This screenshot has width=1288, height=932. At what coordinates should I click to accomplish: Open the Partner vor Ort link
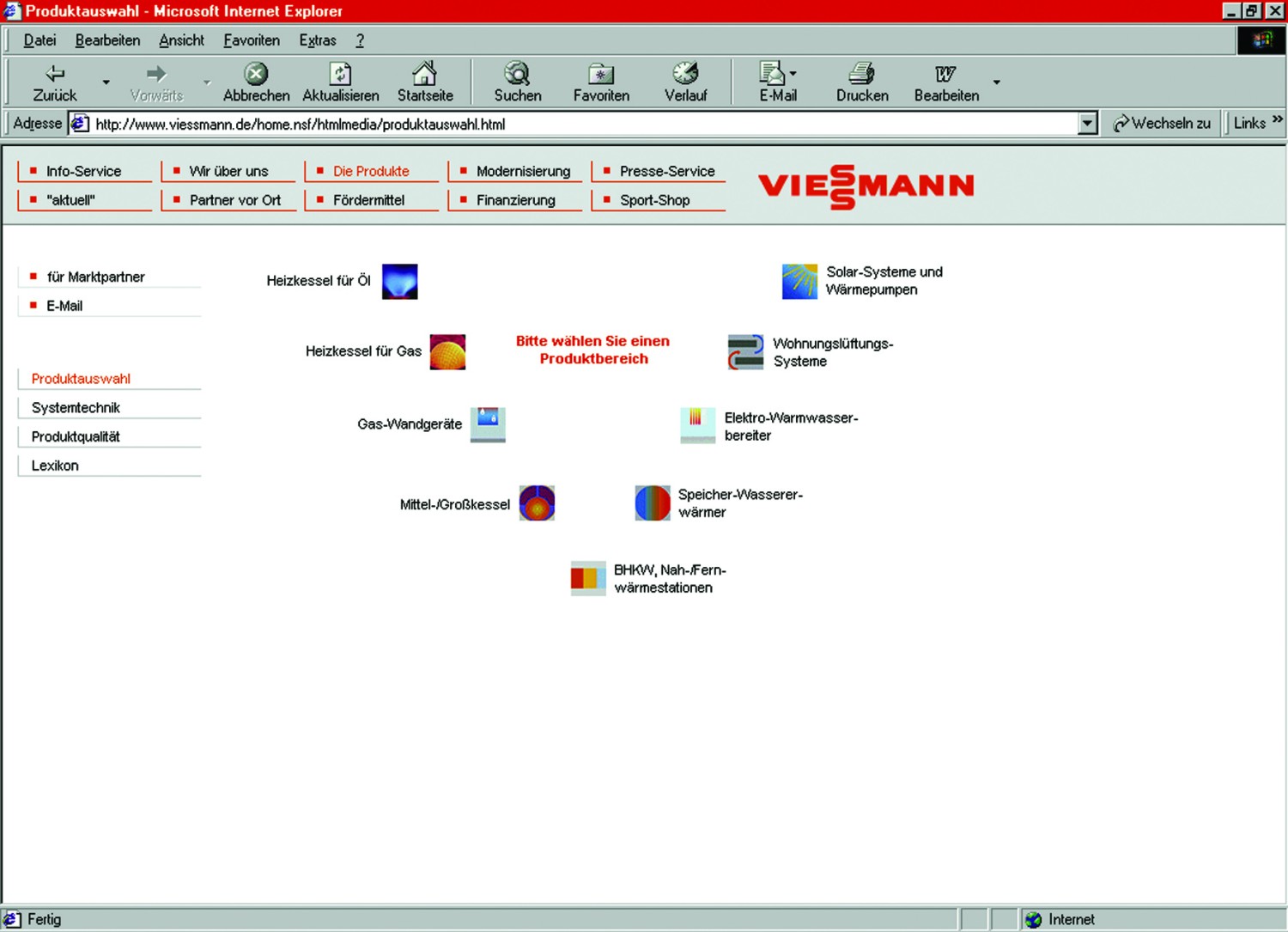tap(234, 200)
